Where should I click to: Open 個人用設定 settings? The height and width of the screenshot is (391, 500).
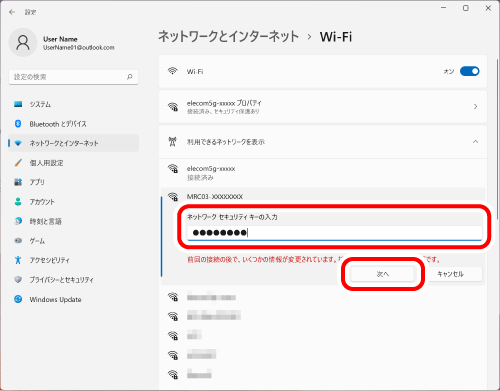pos(73,163)
